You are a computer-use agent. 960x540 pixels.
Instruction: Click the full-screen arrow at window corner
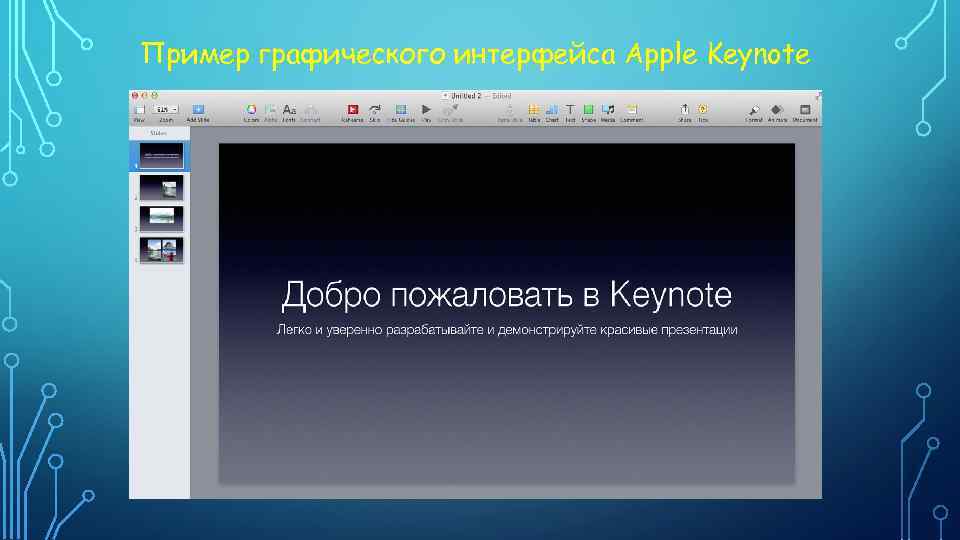(x=817, y=96)
